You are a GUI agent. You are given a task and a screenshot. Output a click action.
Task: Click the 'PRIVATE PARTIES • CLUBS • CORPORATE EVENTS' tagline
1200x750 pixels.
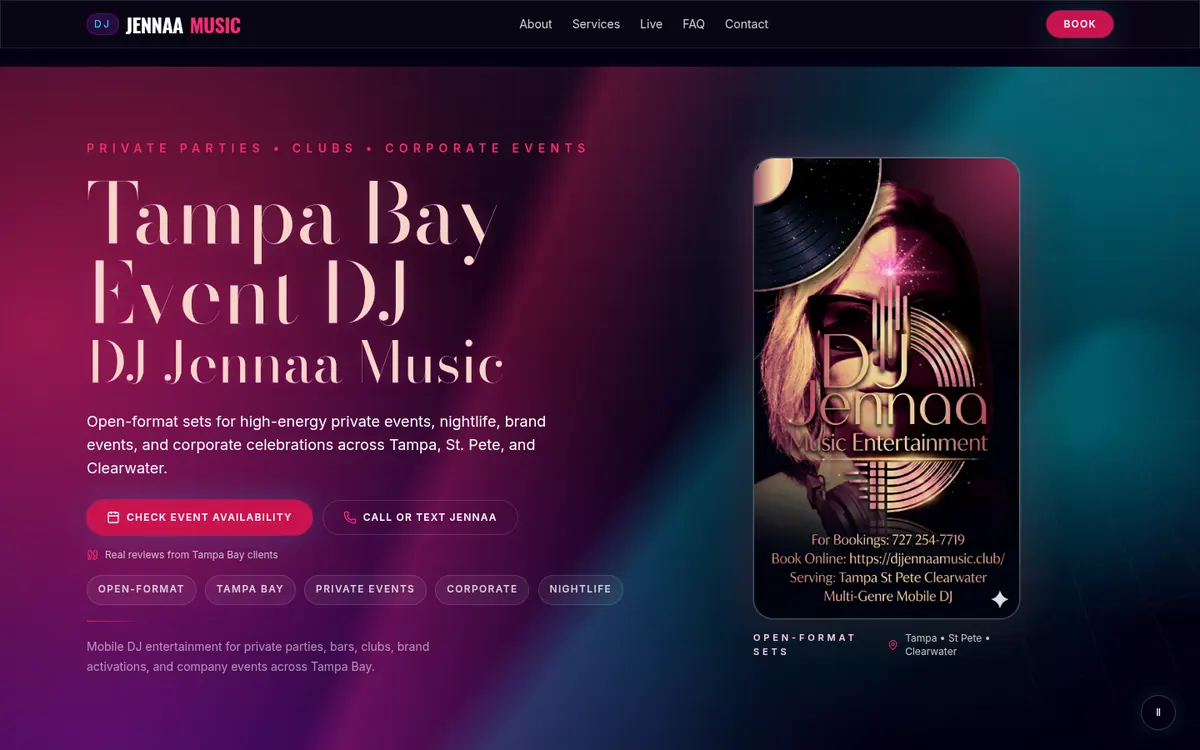pyautogui.click(x=337, y=148)
